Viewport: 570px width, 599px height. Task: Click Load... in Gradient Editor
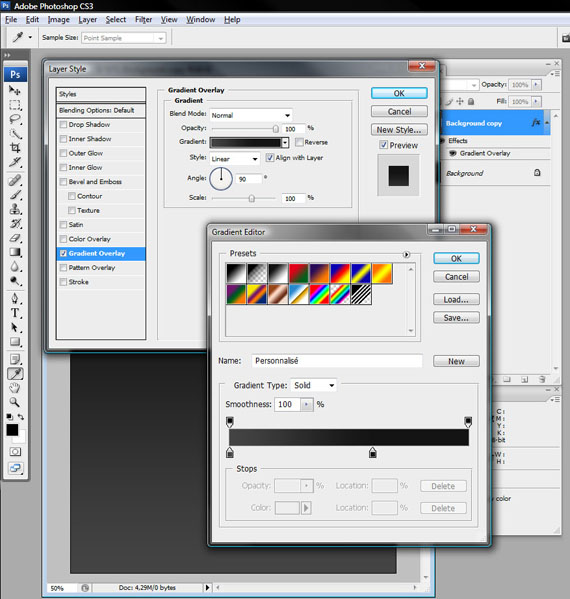pyautogui.click(x=456, y=300)
